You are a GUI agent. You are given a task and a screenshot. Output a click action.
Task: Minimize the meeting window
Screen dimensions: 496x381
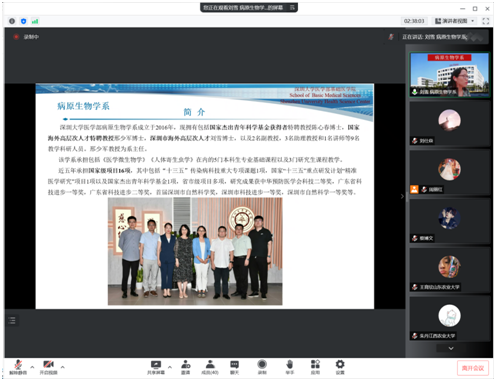(463, 9)
